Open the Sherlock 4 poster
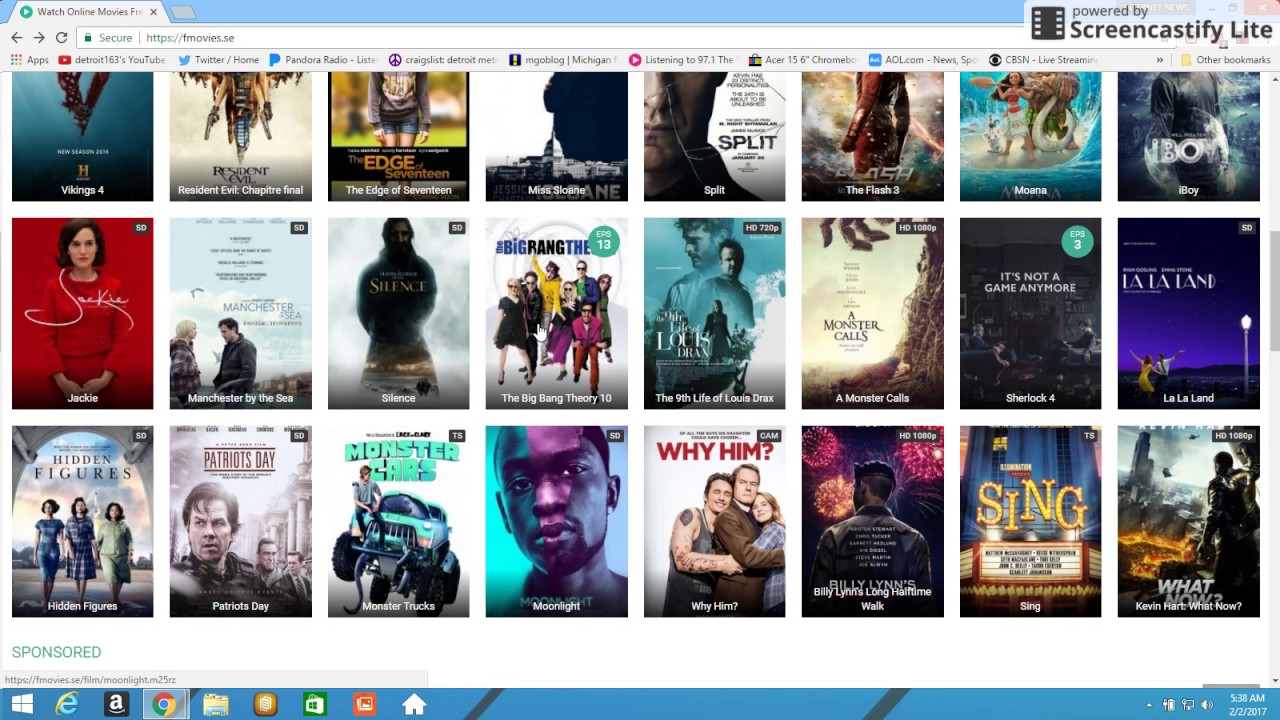Screen dimensions: 1280x720 click(x=1031, y=314)
